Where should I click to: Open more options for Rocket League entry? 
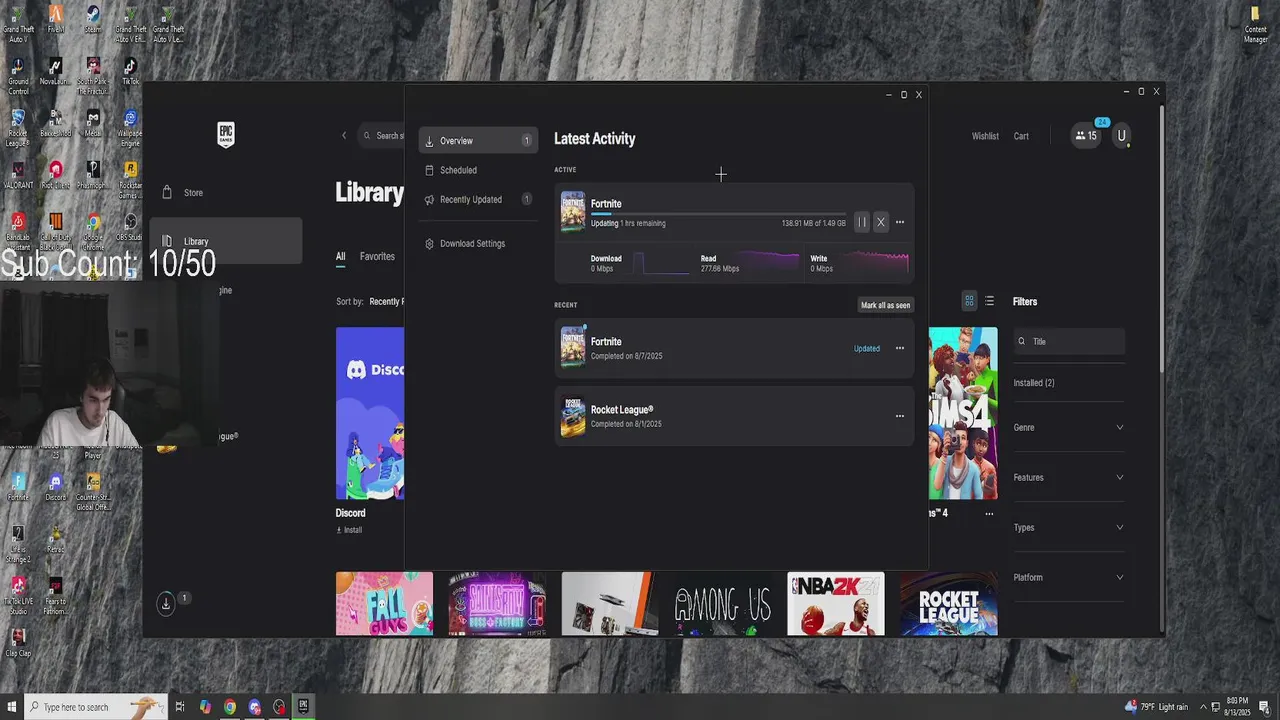(900, 416)
